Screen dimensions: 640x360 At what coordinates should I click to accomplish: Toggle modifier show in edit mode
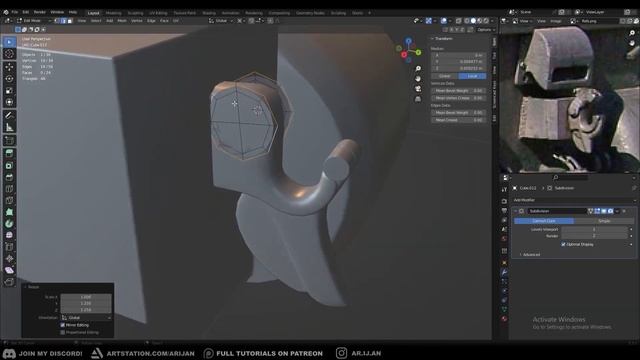pyautogui.click(x=597, y=211)
